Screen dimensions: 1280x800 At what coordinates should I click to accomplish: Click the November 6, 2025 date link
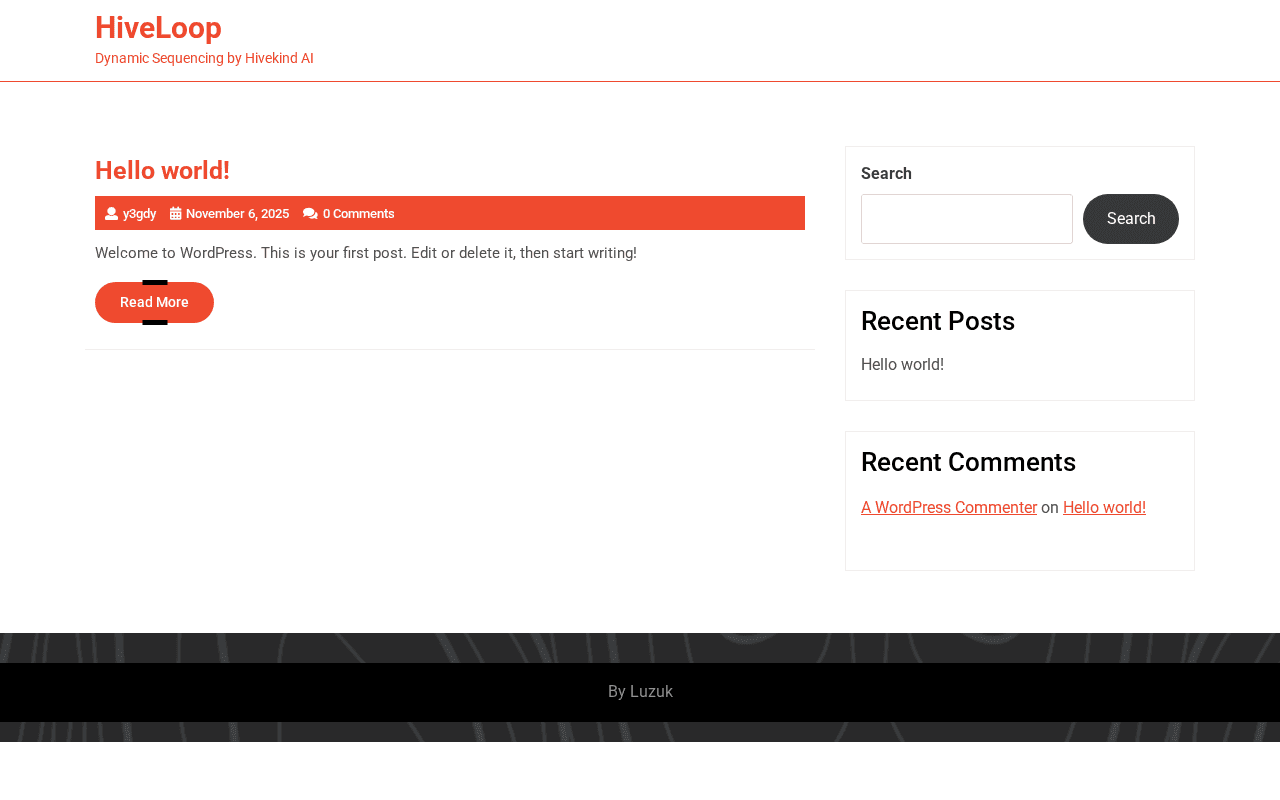(x=237, y=214)
